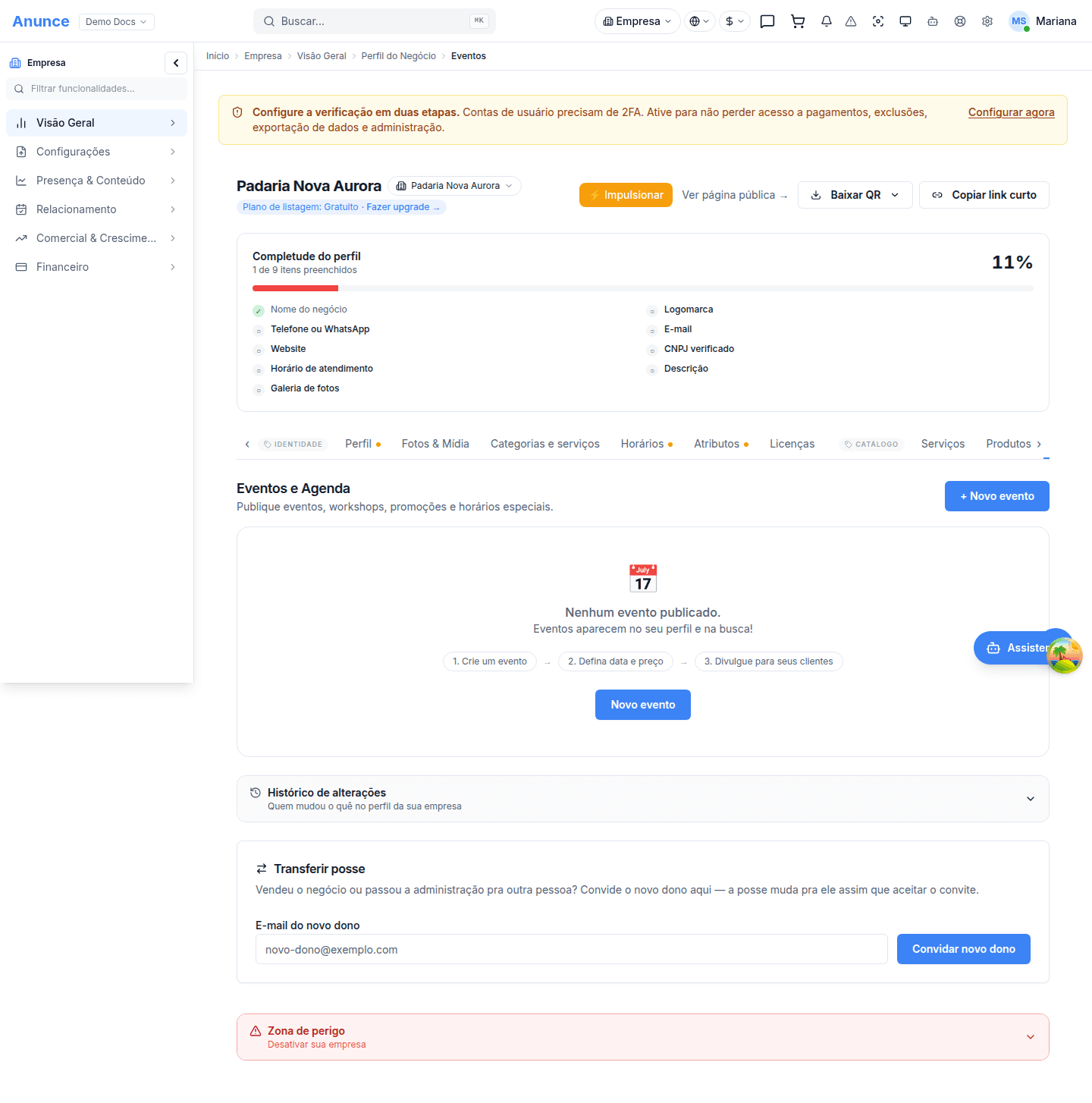The width and height of the screenshot is (1092, 1103).
Task: Expand Financeiro in the sidebar
Action: point(96,267)
